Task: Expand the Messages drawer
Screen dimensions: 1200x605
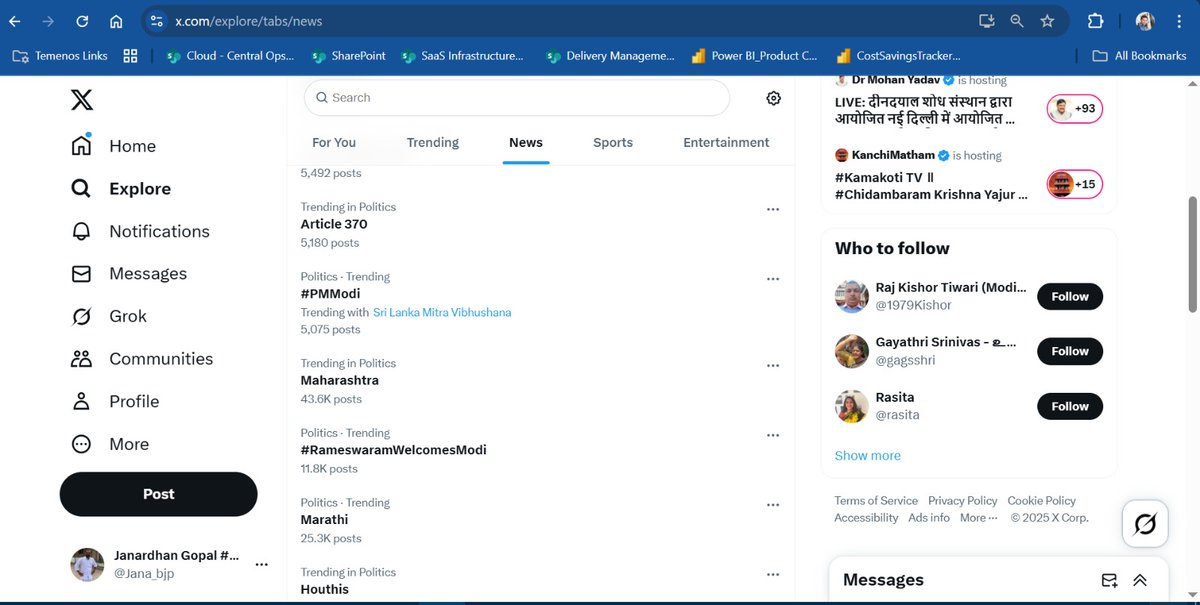Action: 1139,580
